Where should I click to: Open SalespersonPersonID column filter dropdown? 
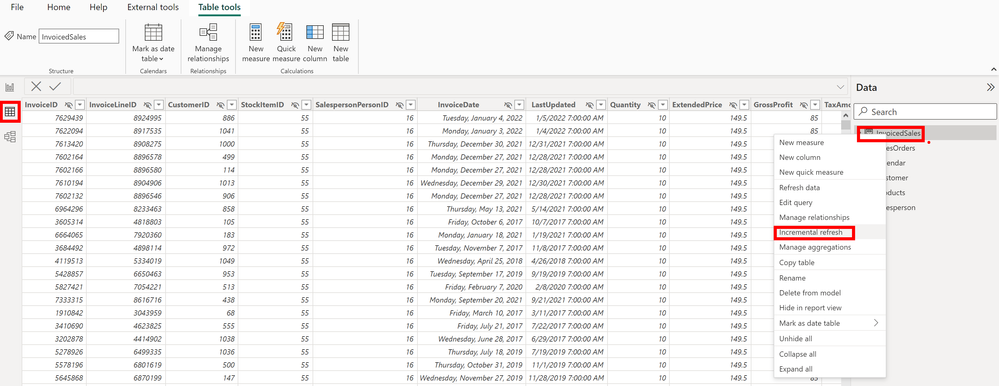click(x=411, y=105)
